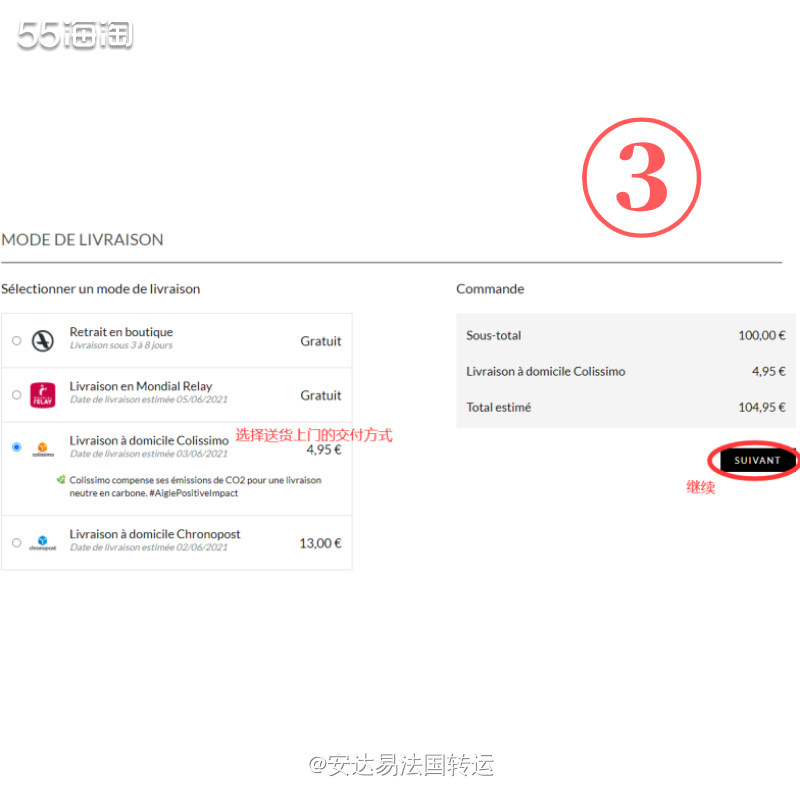Click the SUIVANT button to continue
The height and width of the screenshot is (800, 800).
[757, 460]
